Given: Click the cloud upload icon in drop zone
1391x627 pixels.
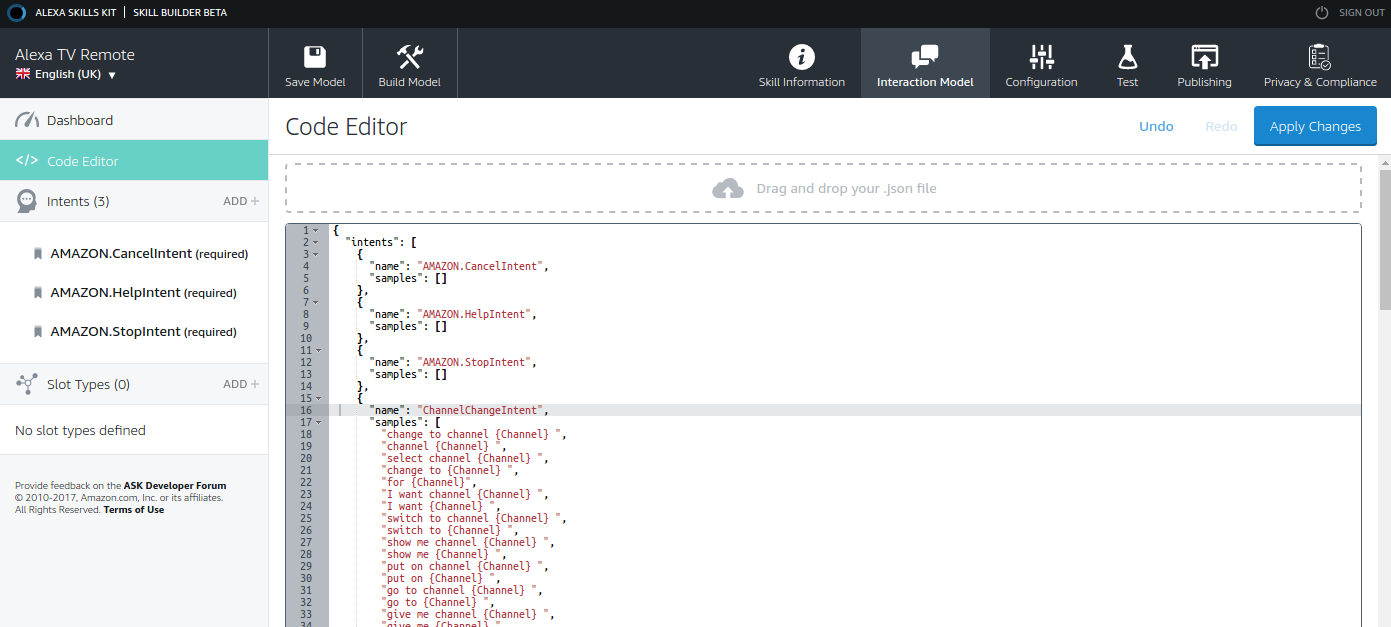Looking at the screenshot, I should pyautogui.click(x=728, y=188).
